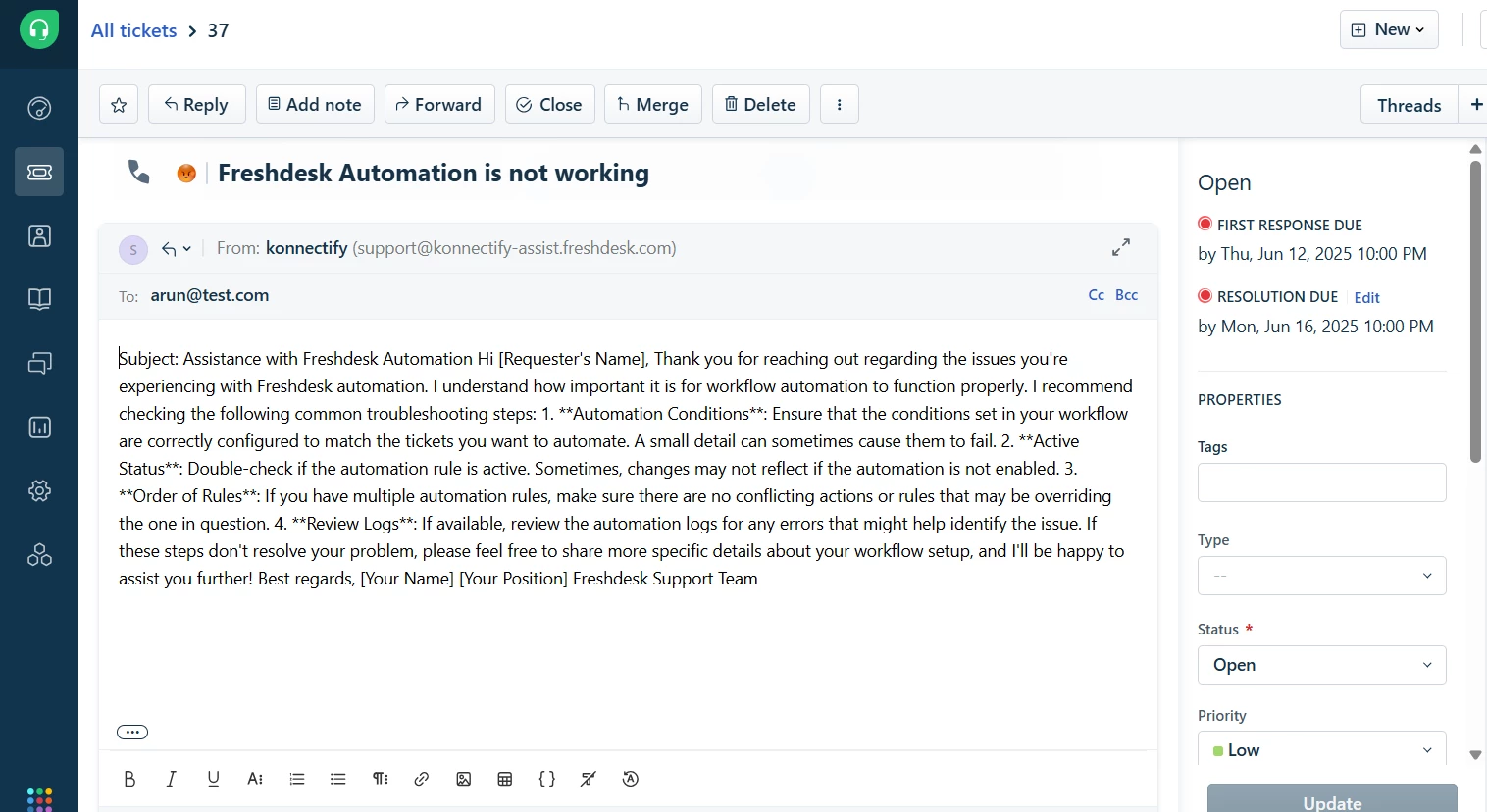Clear text formatting
The width and height of the screenshot is (1487, 812).
(589, 779)
